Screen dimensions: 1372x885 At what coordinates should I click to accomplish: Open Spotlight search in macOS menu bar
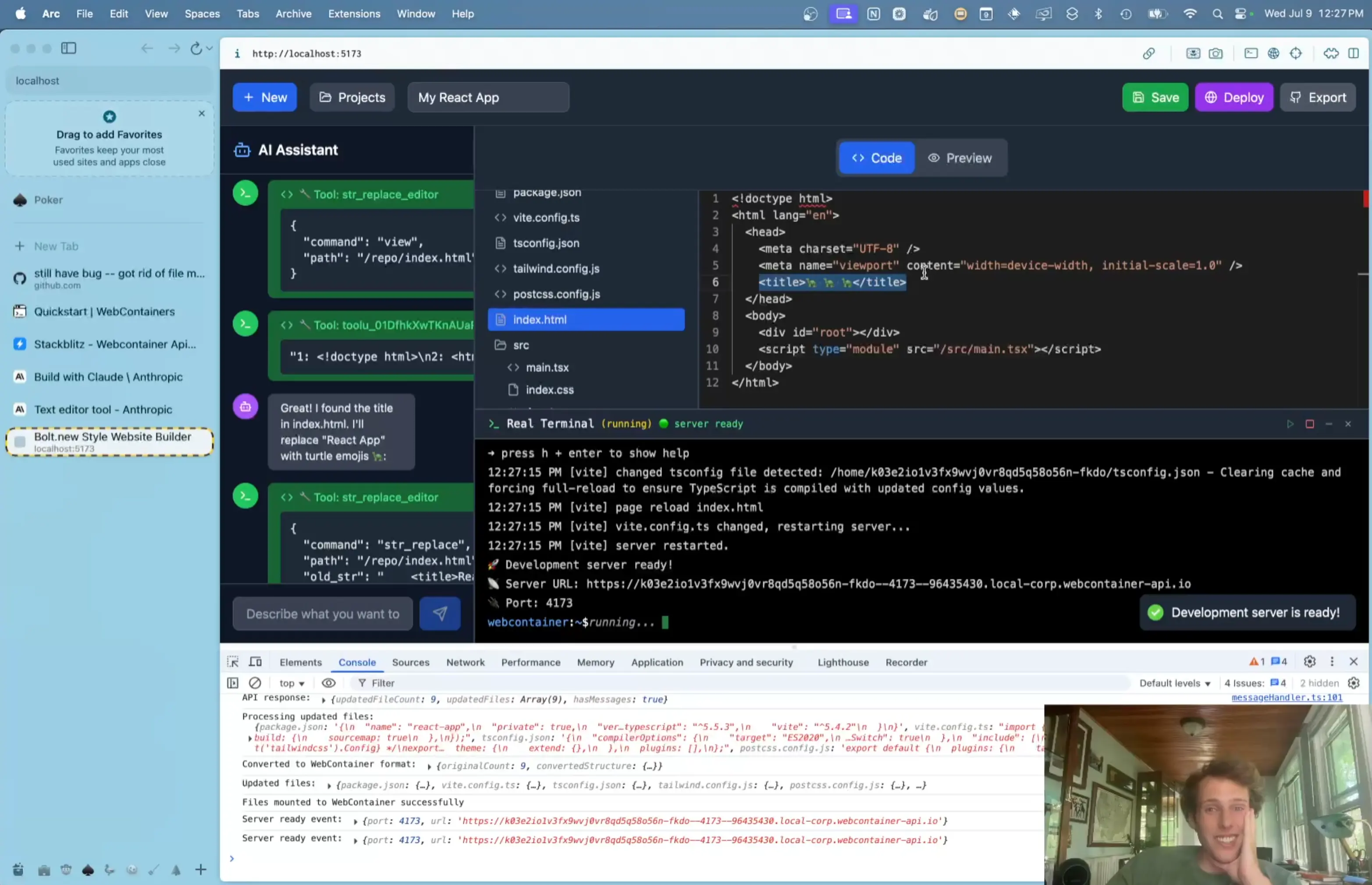[1217, 14]
